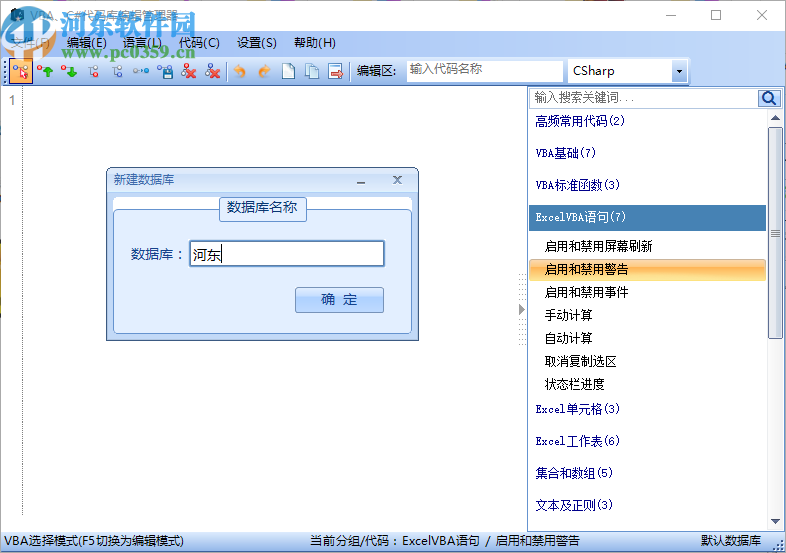This screenshot has width=786, height=553.
Task: Click the add red child node icon
Action: click(x=93, y=72)
